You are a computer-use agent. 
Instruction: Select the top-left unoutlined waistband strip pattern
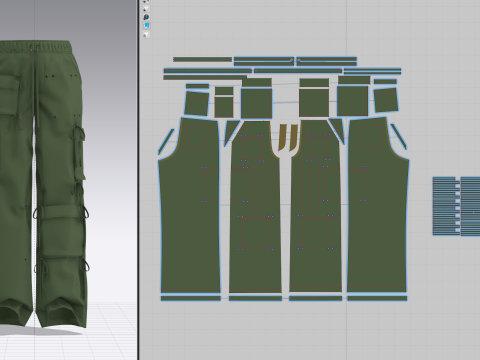[202, 59]
